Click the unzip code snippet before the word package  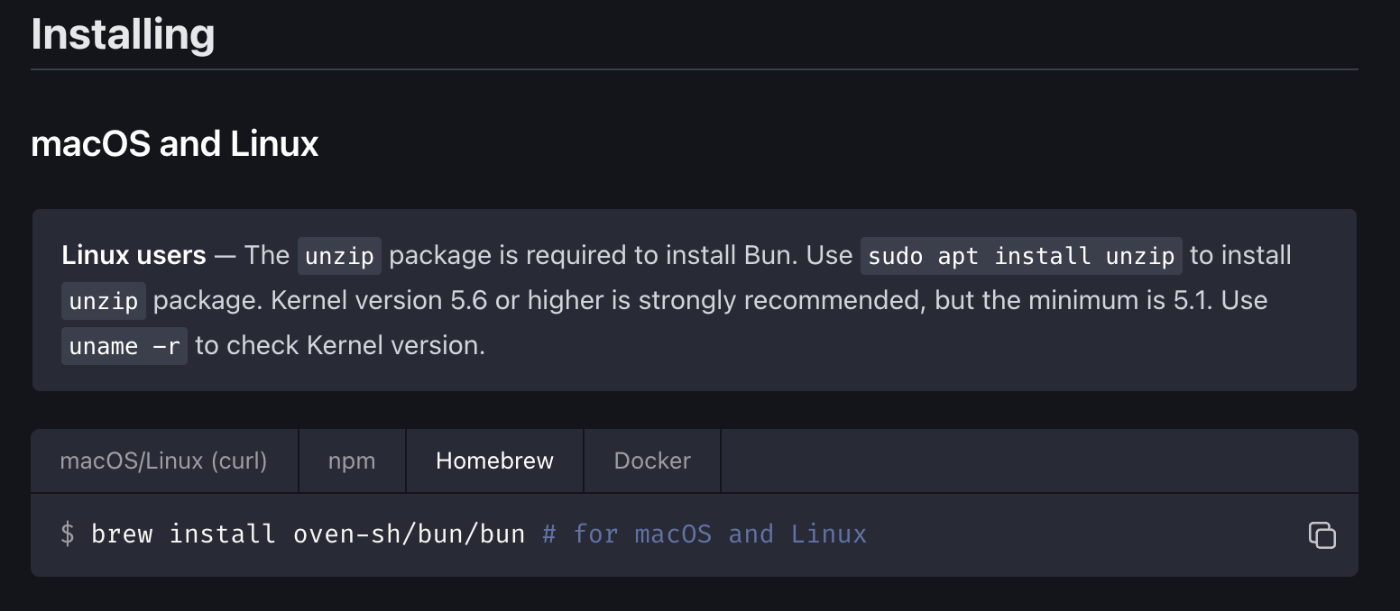click(104, 301)
